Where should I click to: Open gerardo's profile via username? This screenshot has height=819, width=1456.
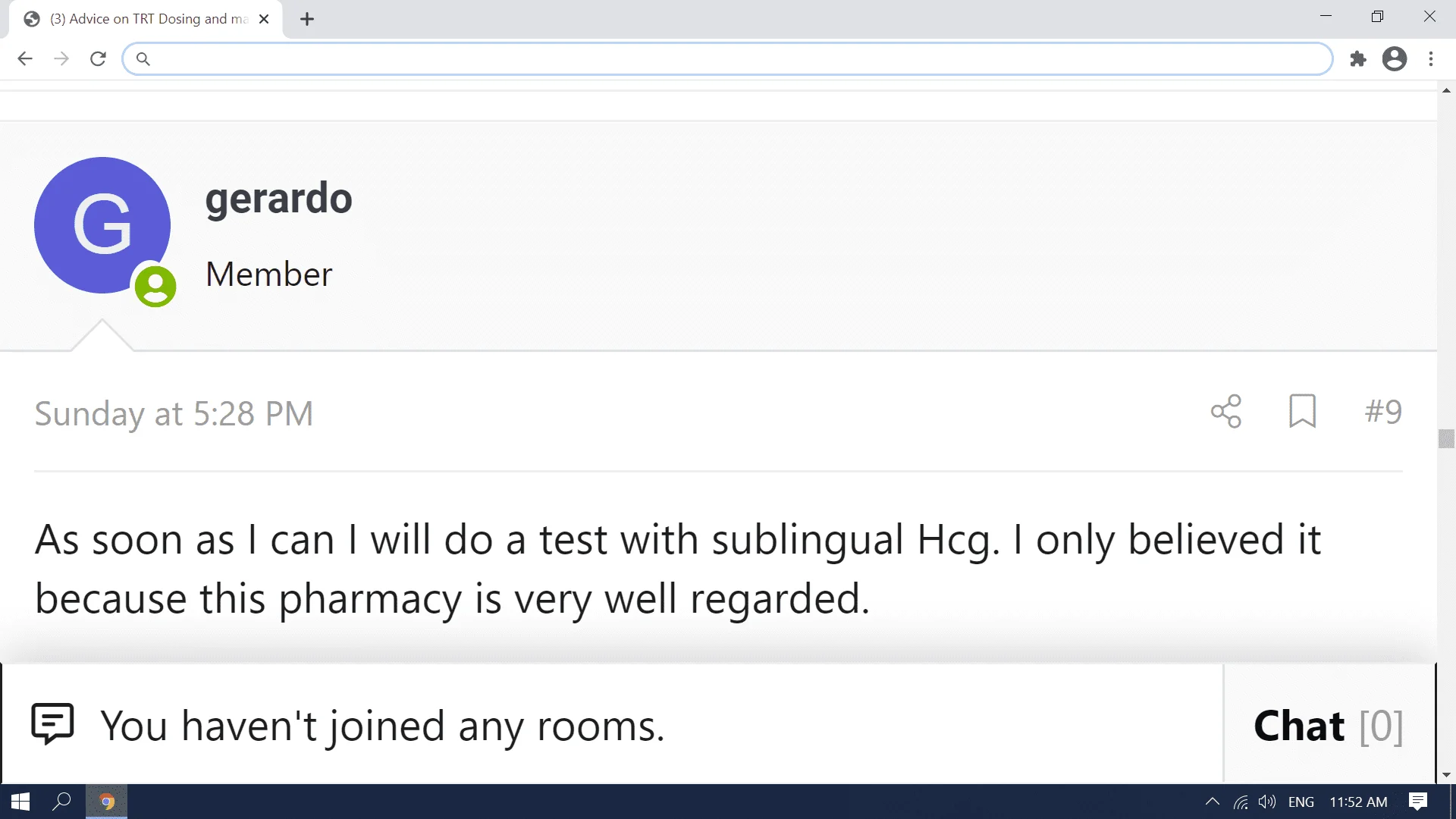point(278,199)
